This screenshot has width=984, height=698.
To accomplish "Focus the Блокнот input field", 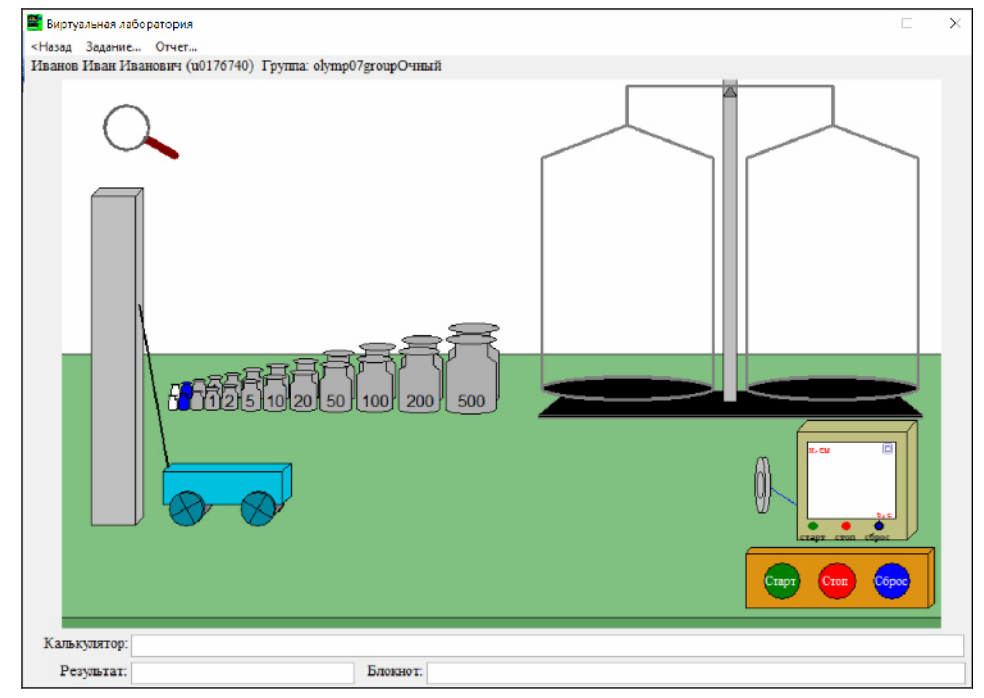I will 696,673.
